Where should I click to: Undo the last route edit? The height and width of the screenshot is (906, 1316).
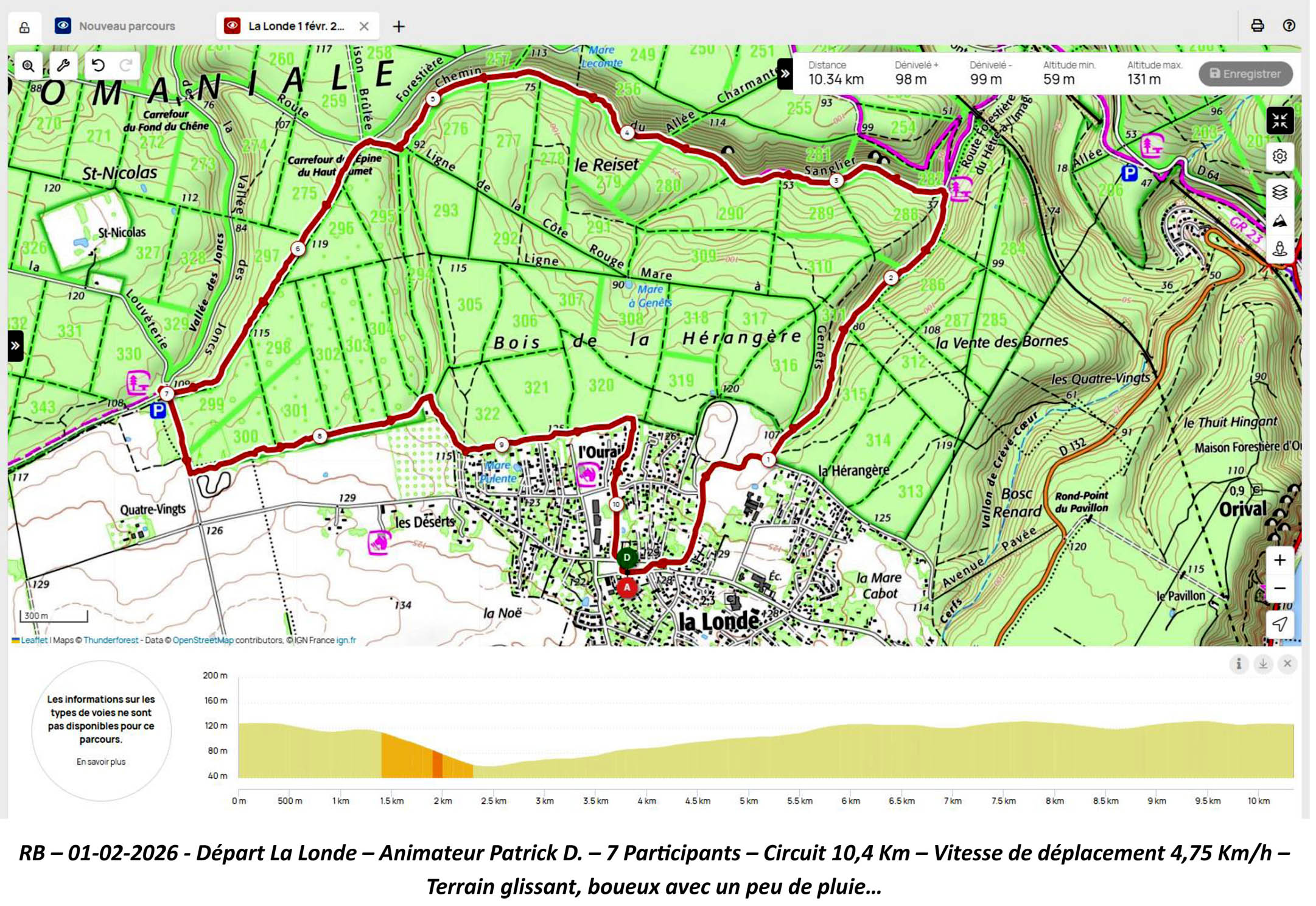tap(98, 65)
